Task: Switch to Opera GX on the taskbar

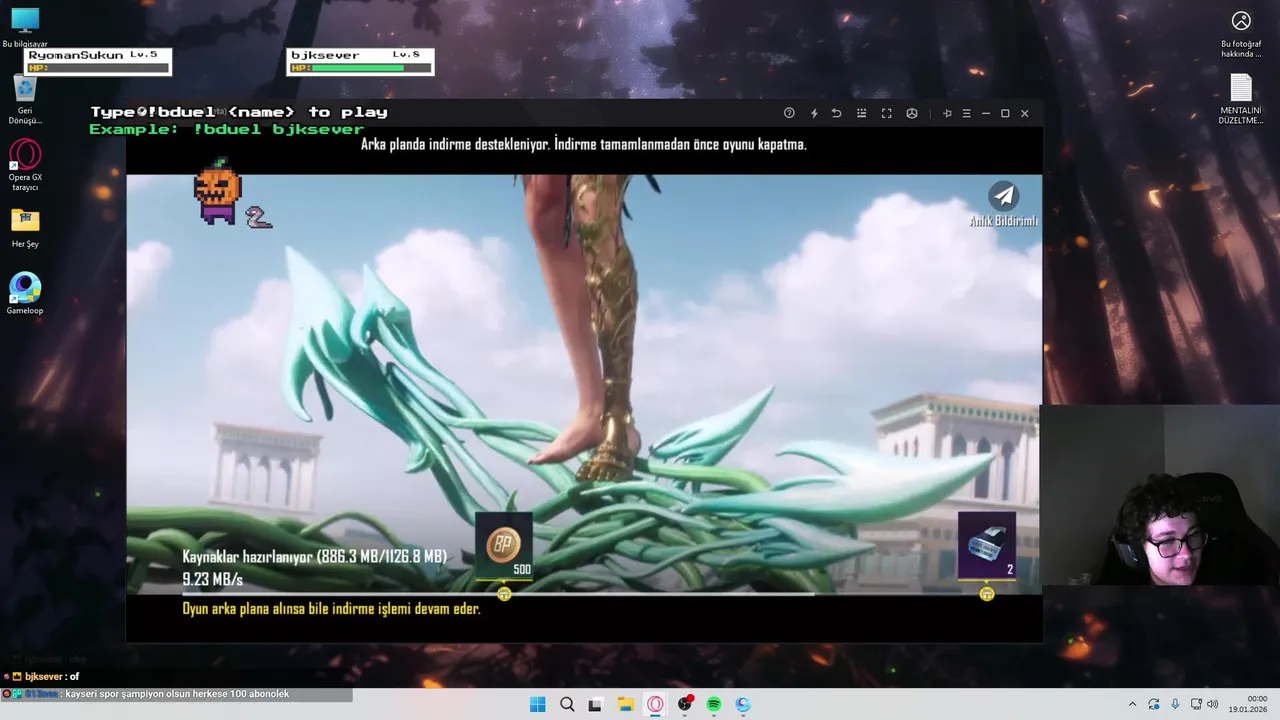Action: click(655, 704)
